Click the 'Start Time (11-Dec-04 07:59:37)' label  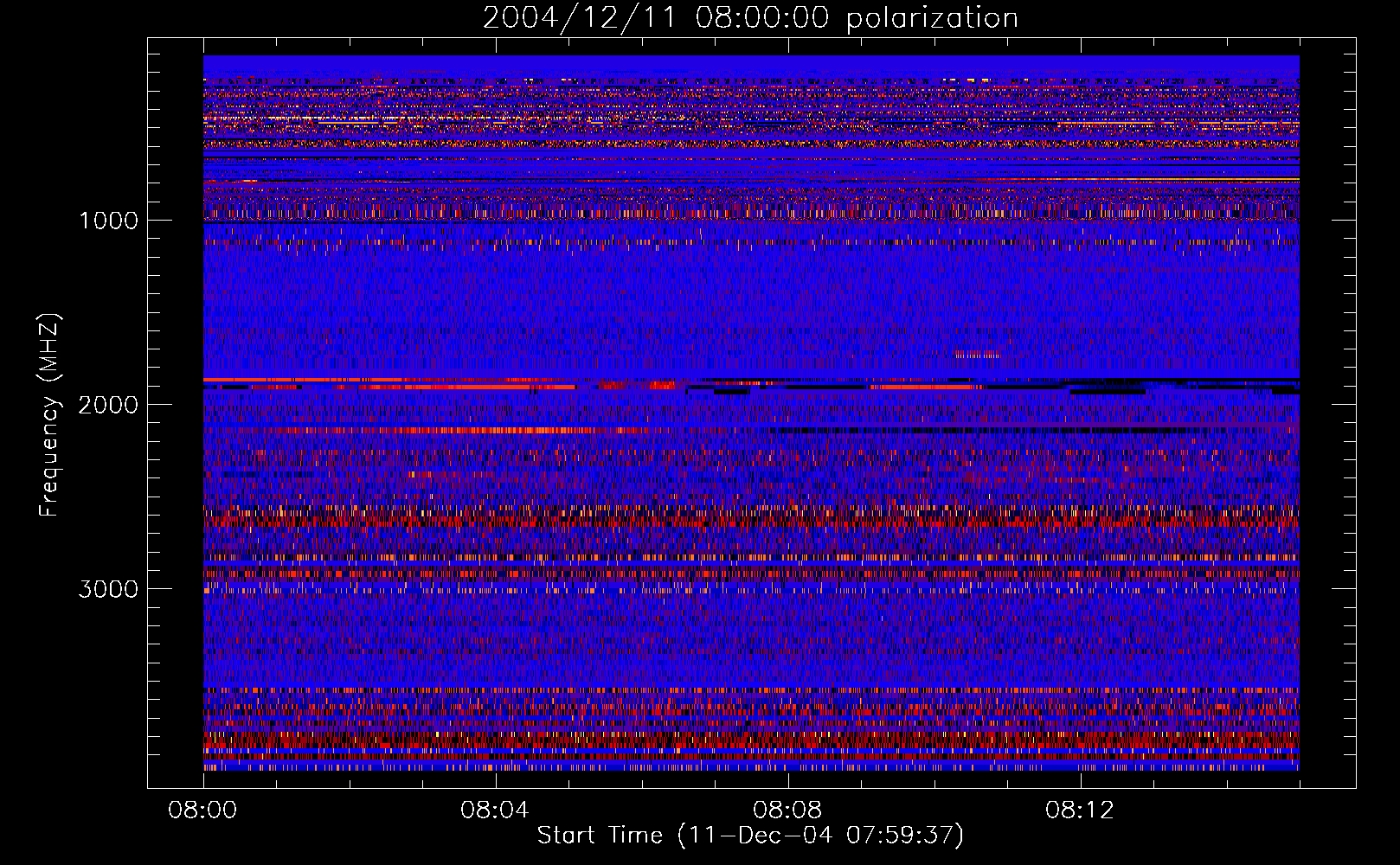tap(750, 836)
